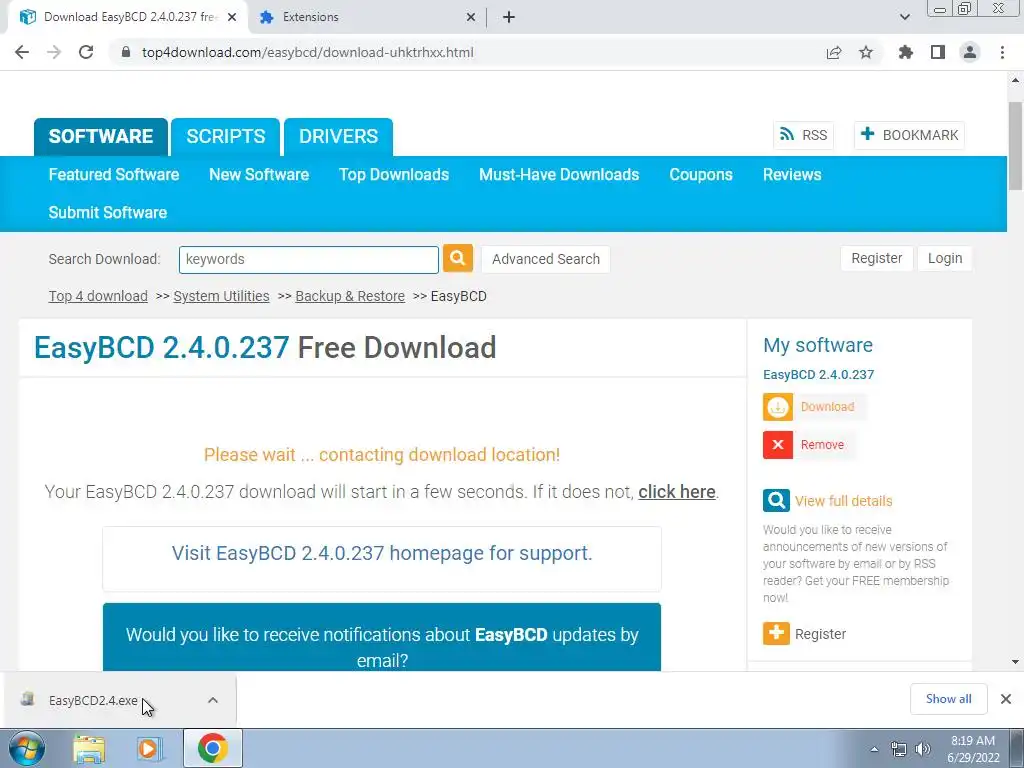Image resolution: width=1024 pixels, height=768 pixels.
Task: Select the SOFTWARE tab
Action: click(101, 136)
